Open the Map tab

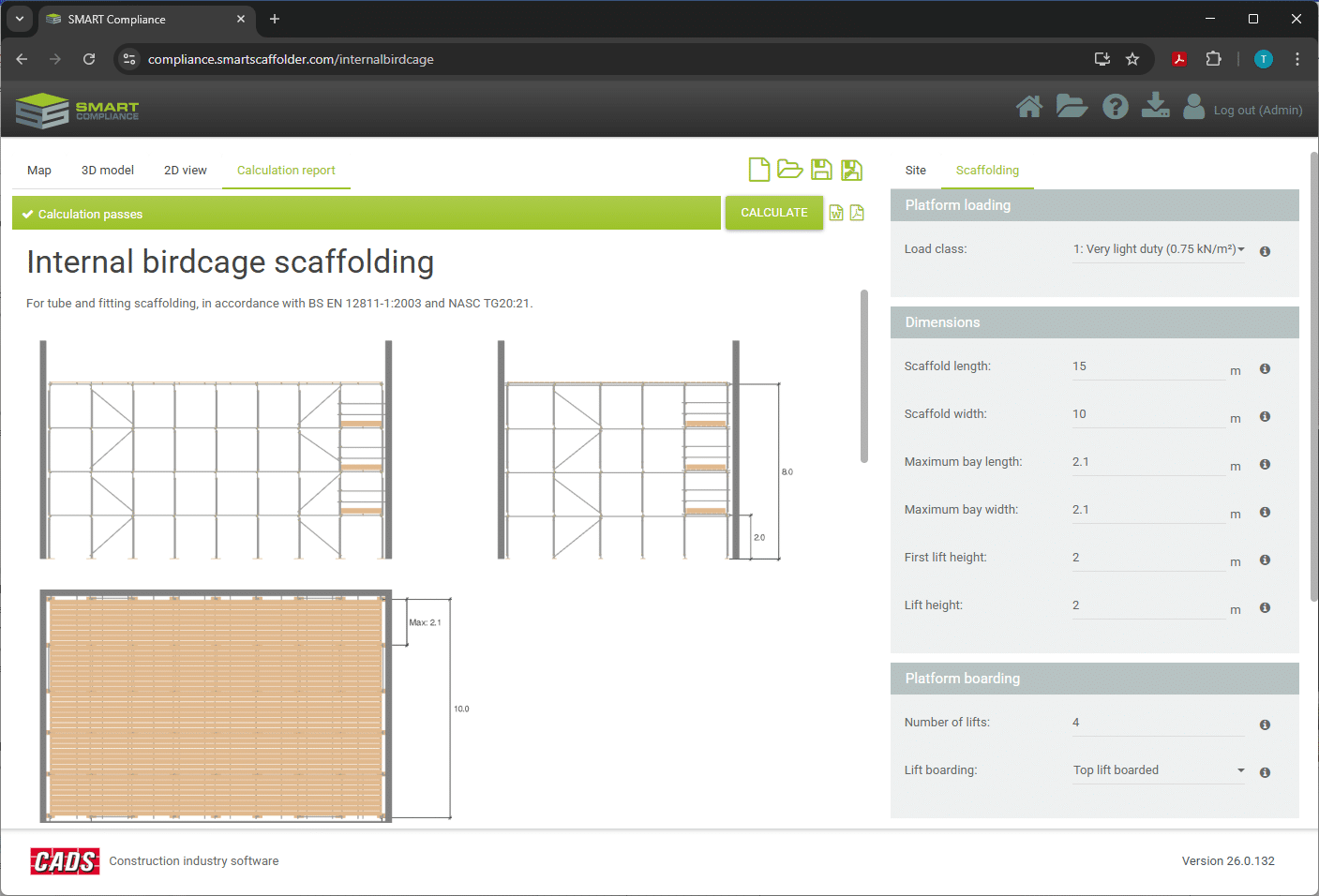point(39,171)
